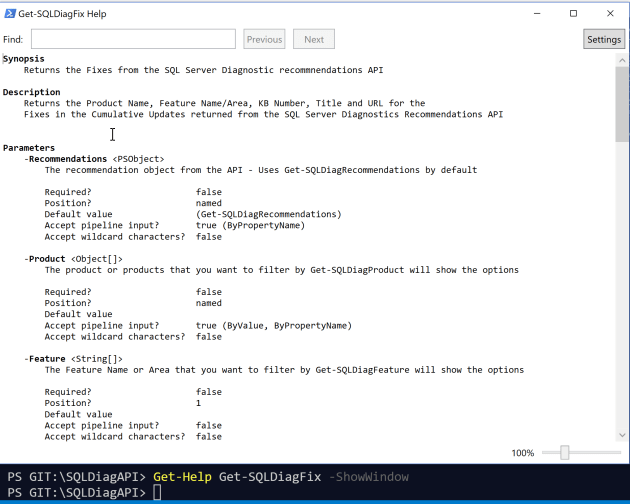Image resolution: width=630 pixels, height=504 pixels.
Task: Click the Previous search button
Action: 264,39
